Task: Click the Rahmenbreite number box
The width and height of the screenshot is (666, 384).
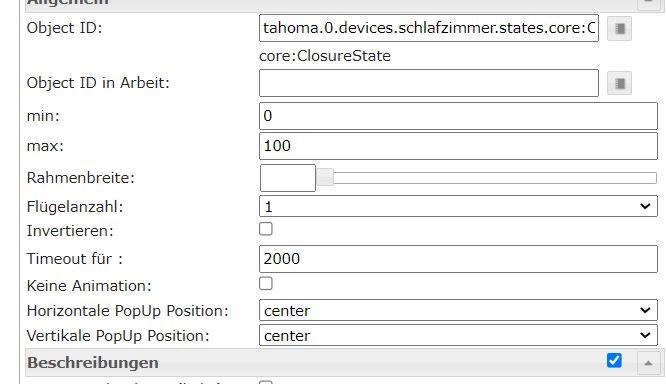Action: tap(288, 178)
